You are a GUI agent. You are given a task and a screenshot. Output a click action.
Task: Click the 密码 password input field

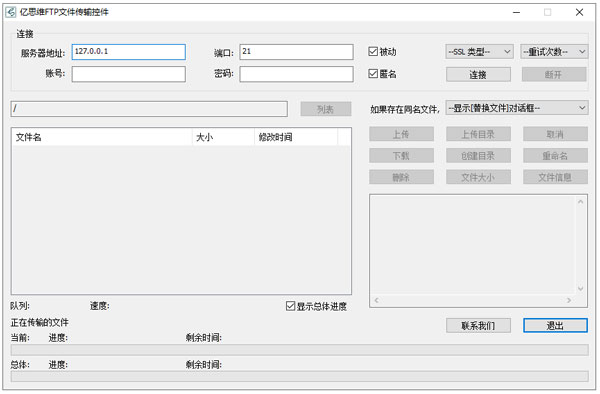297,74
